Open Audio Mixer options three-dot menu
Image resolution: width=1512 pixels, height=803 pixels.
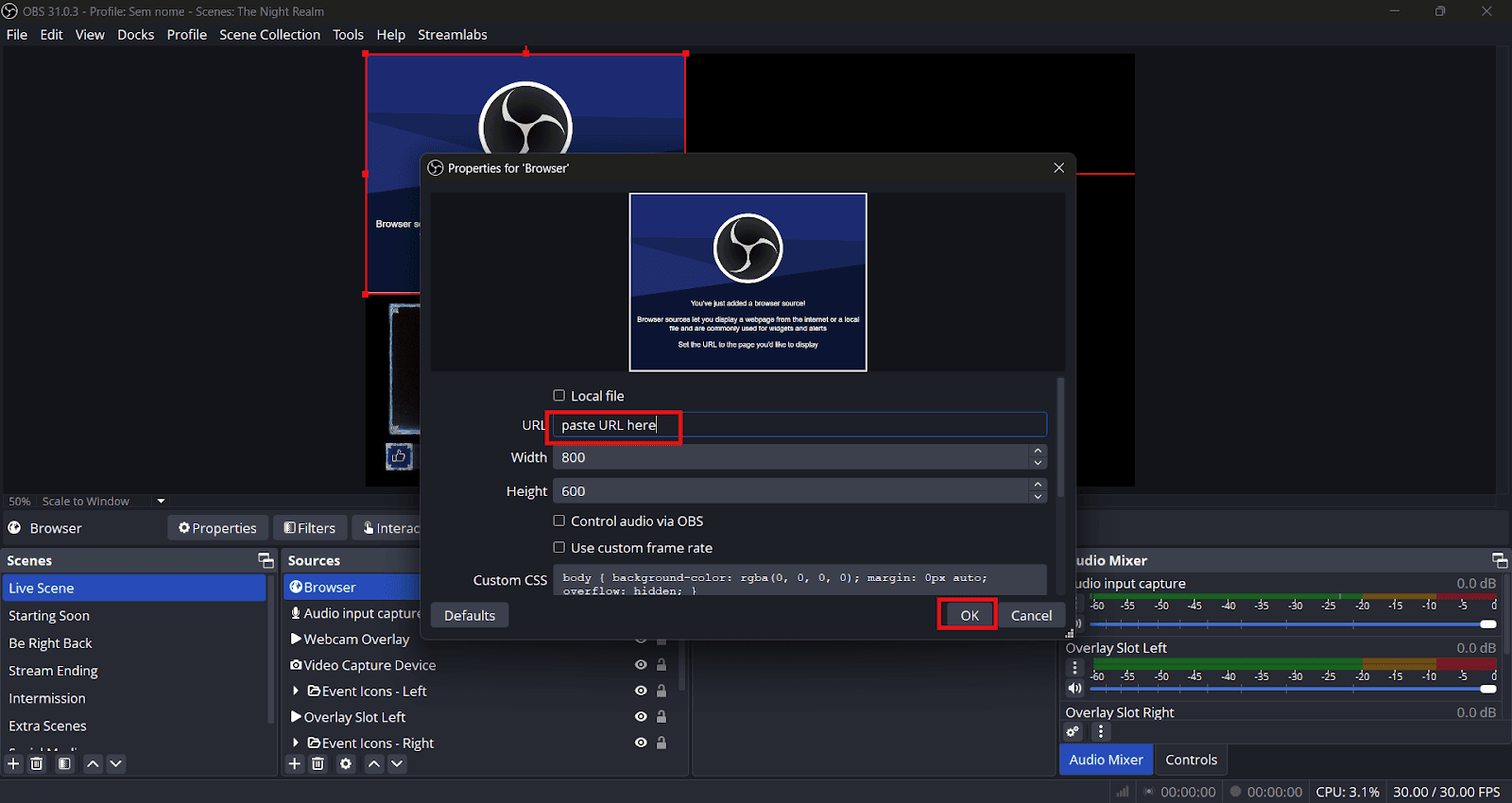point(1101,731)
